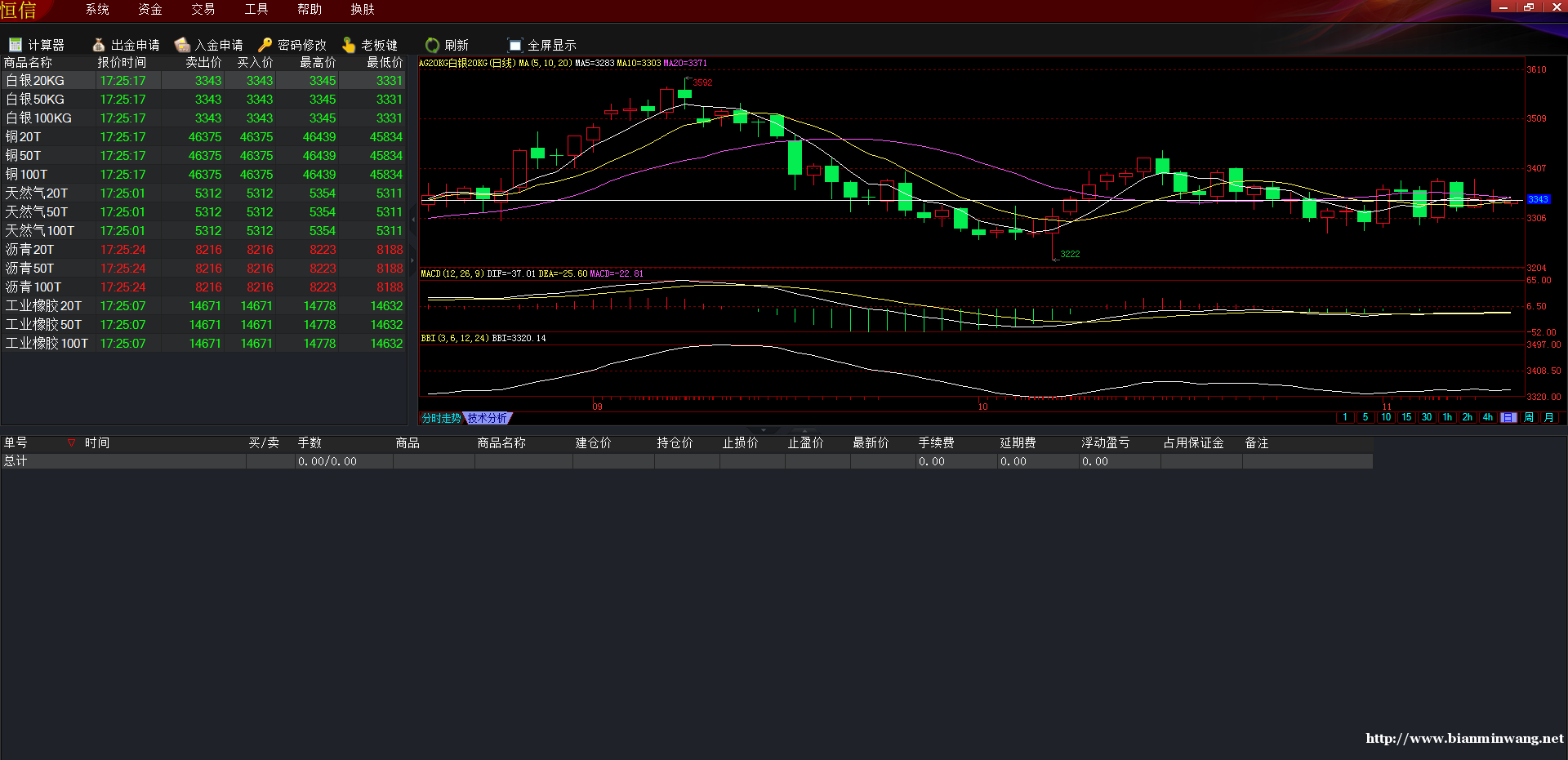Select the 白银 50KG quote row
The width and height of the screenshot is (1568, 760).
[x=203, y=99]
